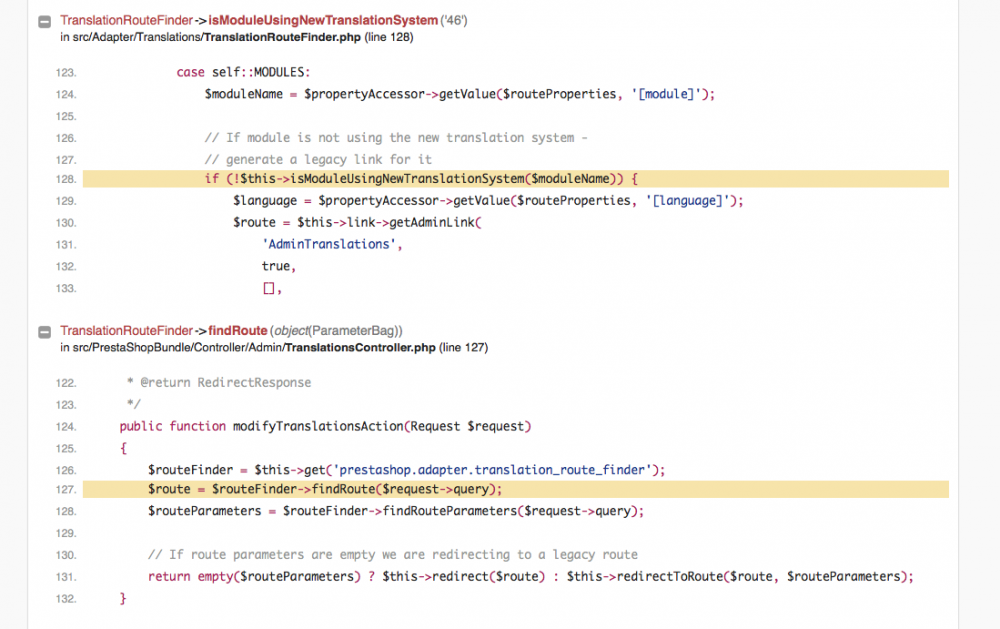The image size is (1000, 629).
Task: Click the $language = $propertyAccessor line
Action: pyautogui.click(x=488, y=200)
